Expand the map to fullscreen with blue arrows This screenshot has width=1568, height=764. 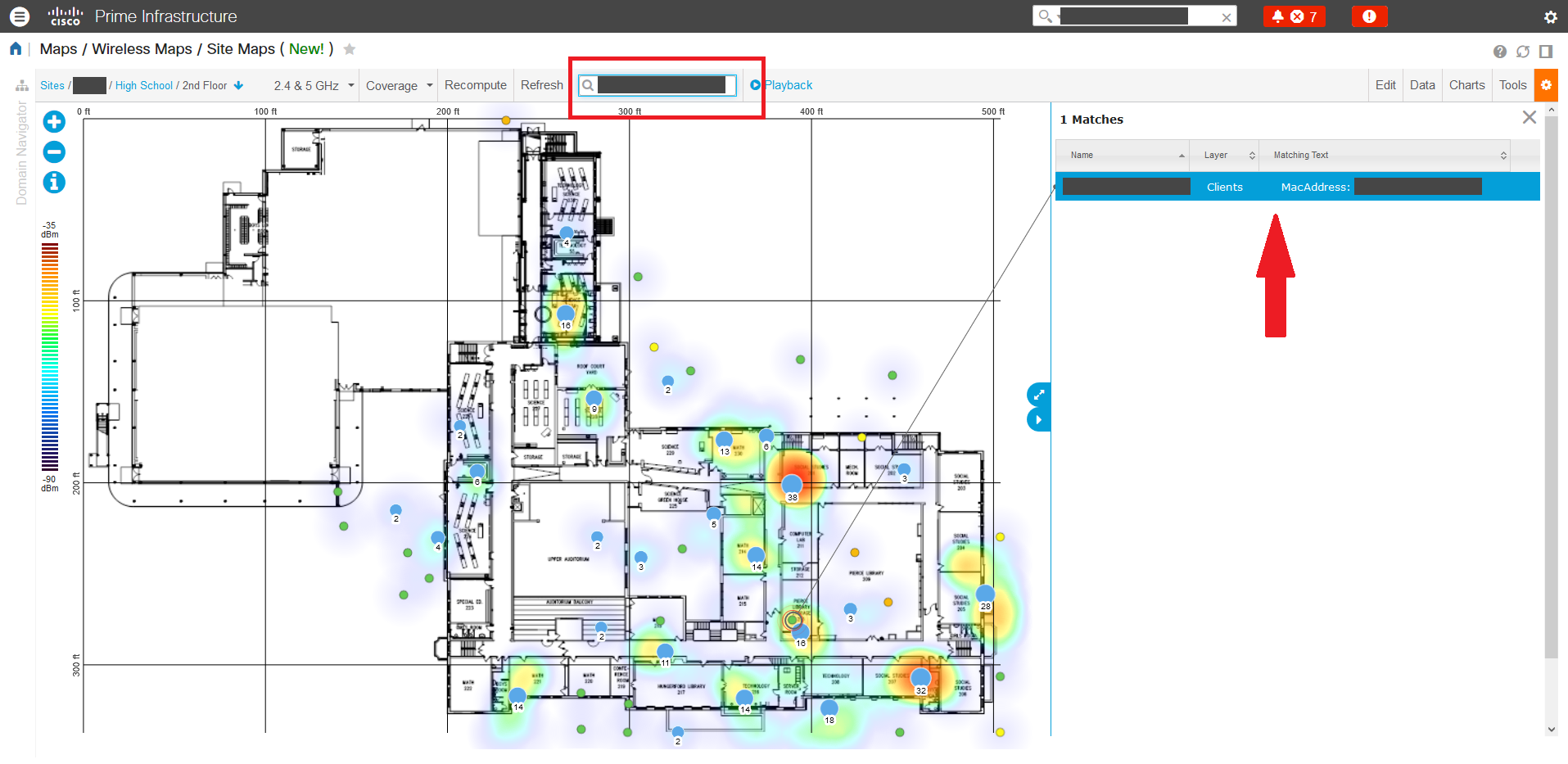(1037, 394)
